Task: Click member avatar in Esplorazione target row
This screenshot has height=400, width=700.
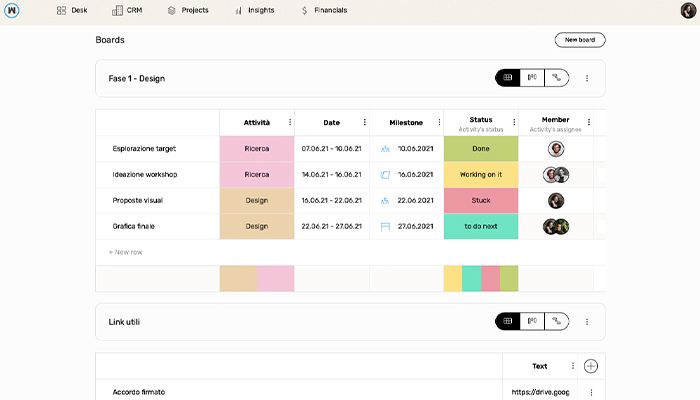Action: coord(556,149)
